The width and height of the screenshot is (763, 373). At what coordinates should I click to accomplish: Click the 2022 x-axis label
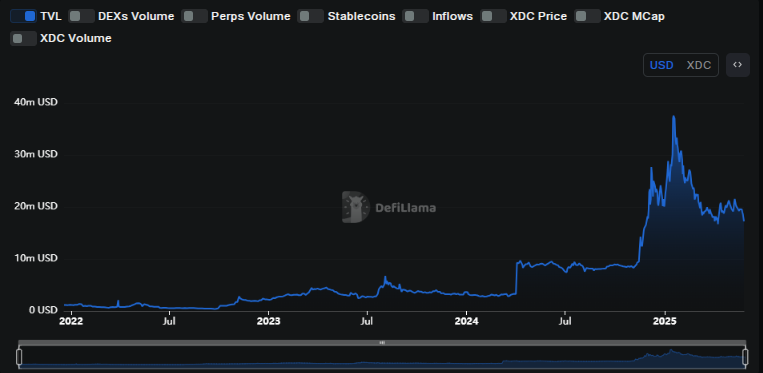click(72, 321)
